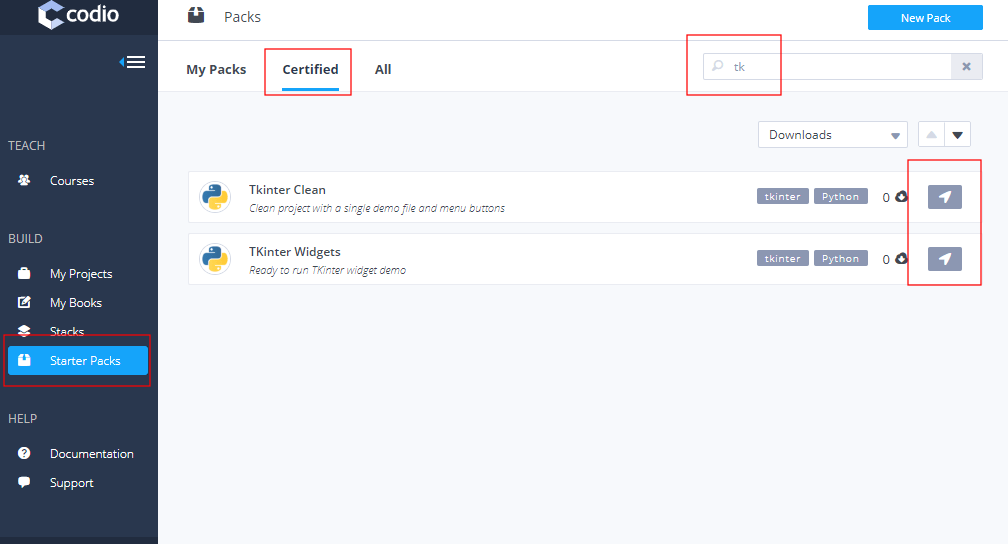Switch to the Certified tab
The image size is (1008, 544).
[310, 69]
